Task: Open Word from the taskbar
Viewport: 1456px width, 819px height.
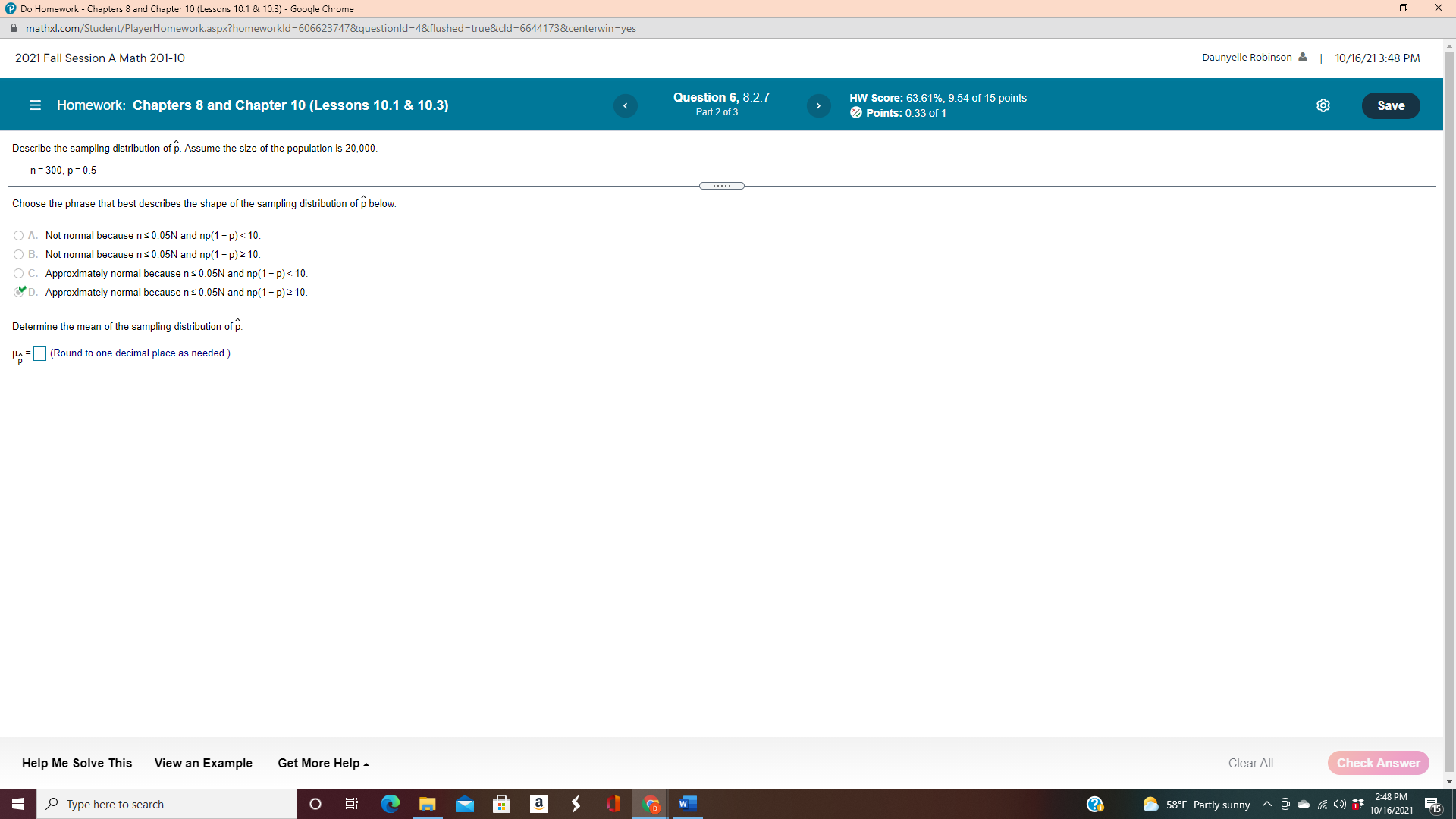Action: point(688,804)
